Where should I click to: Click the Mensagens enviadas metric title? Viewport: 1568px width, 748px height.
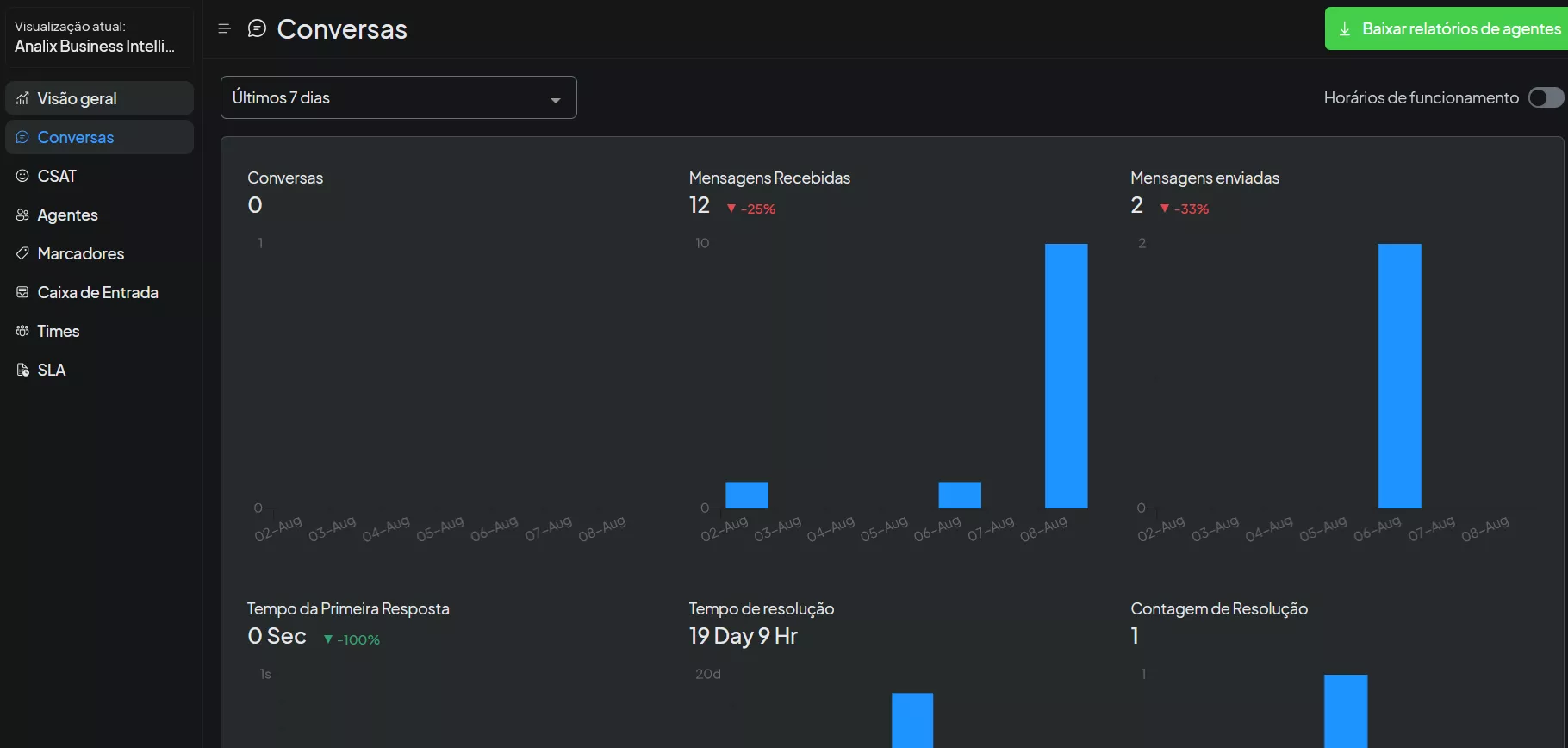tap(1204, 178)
